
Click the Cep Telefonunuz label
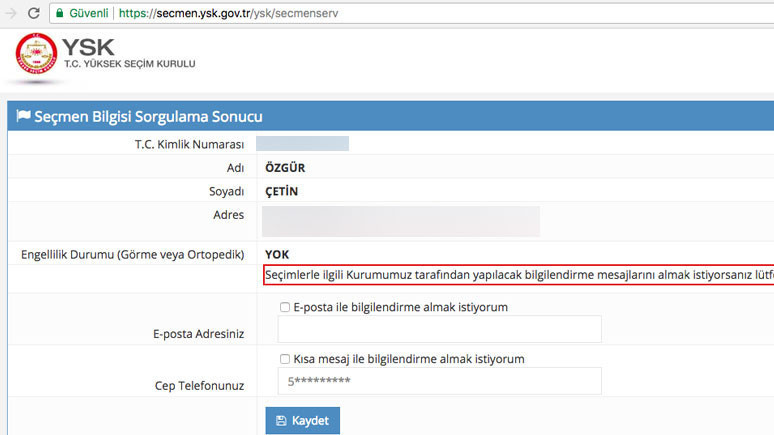199,386
